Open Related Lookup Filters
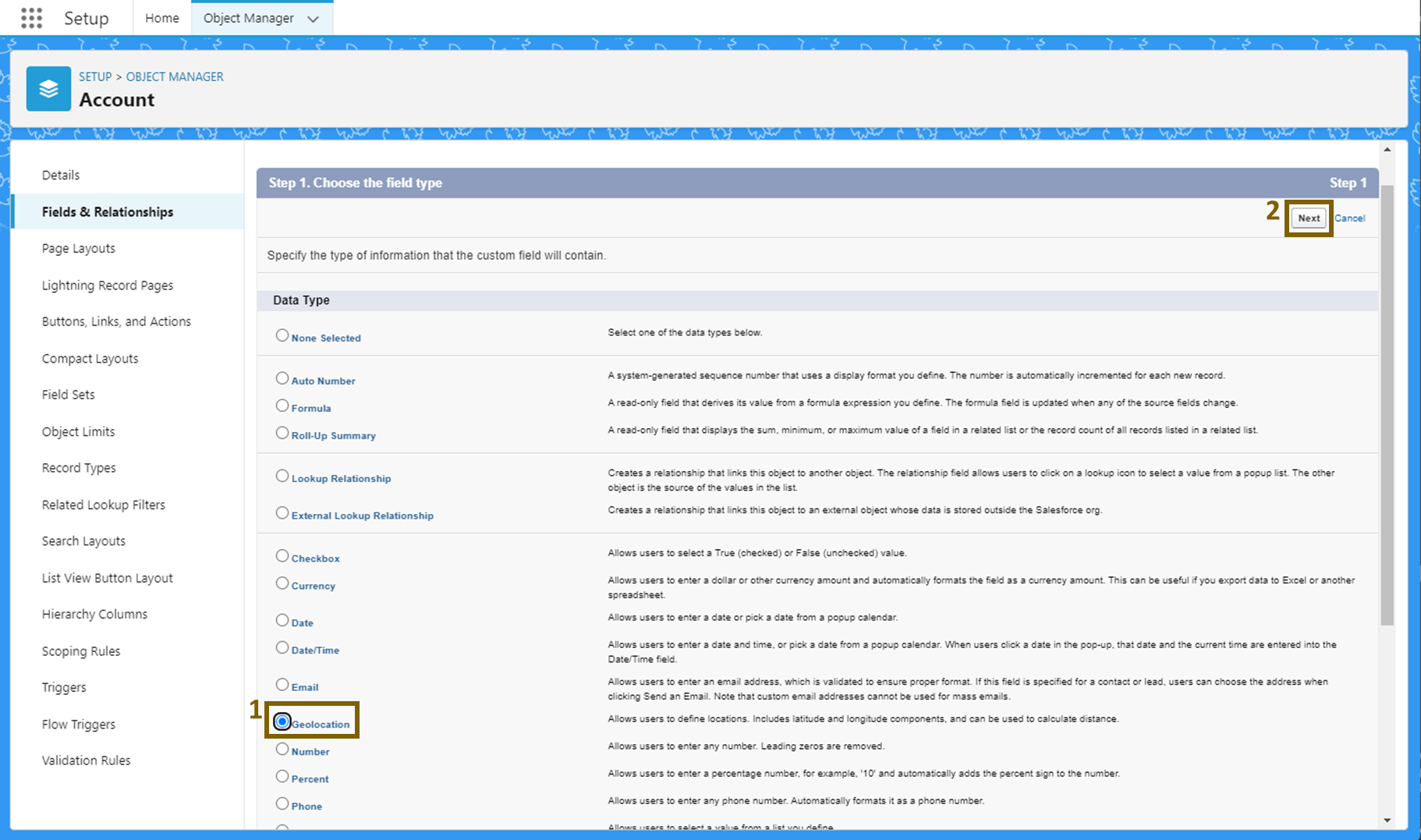The height and width of the screenshot is (840, 1421). pos(104,505)
